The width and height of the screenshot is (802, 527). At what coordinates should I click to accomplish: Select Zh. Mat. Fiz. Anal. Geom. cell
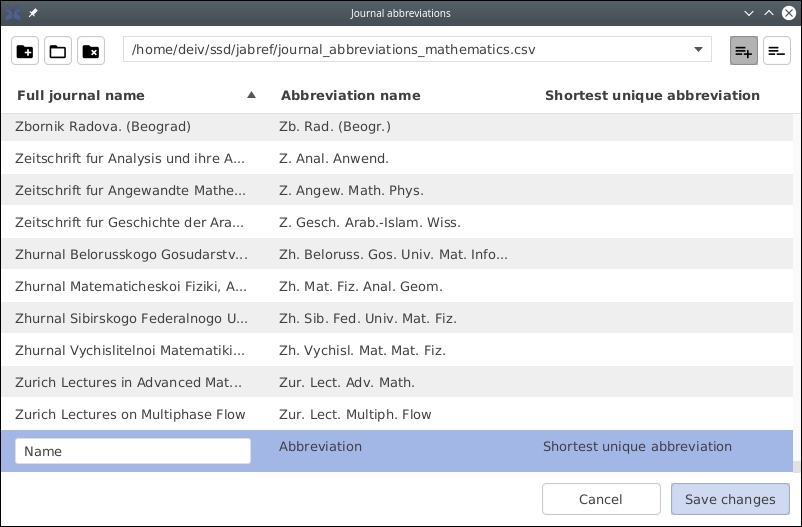tap(361, 286)
